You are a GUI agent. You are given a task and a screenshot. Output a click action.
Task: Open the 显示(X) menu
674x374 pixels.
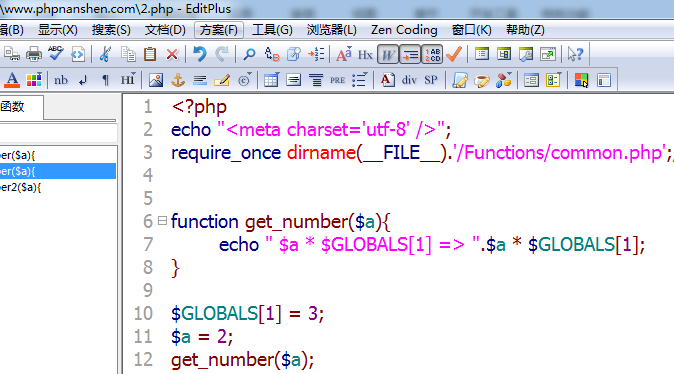[x=58, y=30]
